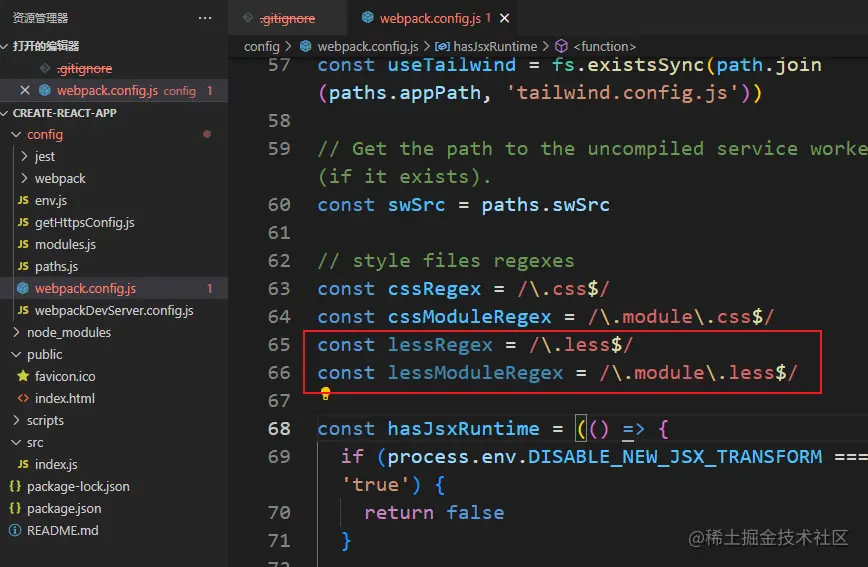Switch to the .gitignore tab
Viewport: 868px width, 567px height.
pos(288,18)
